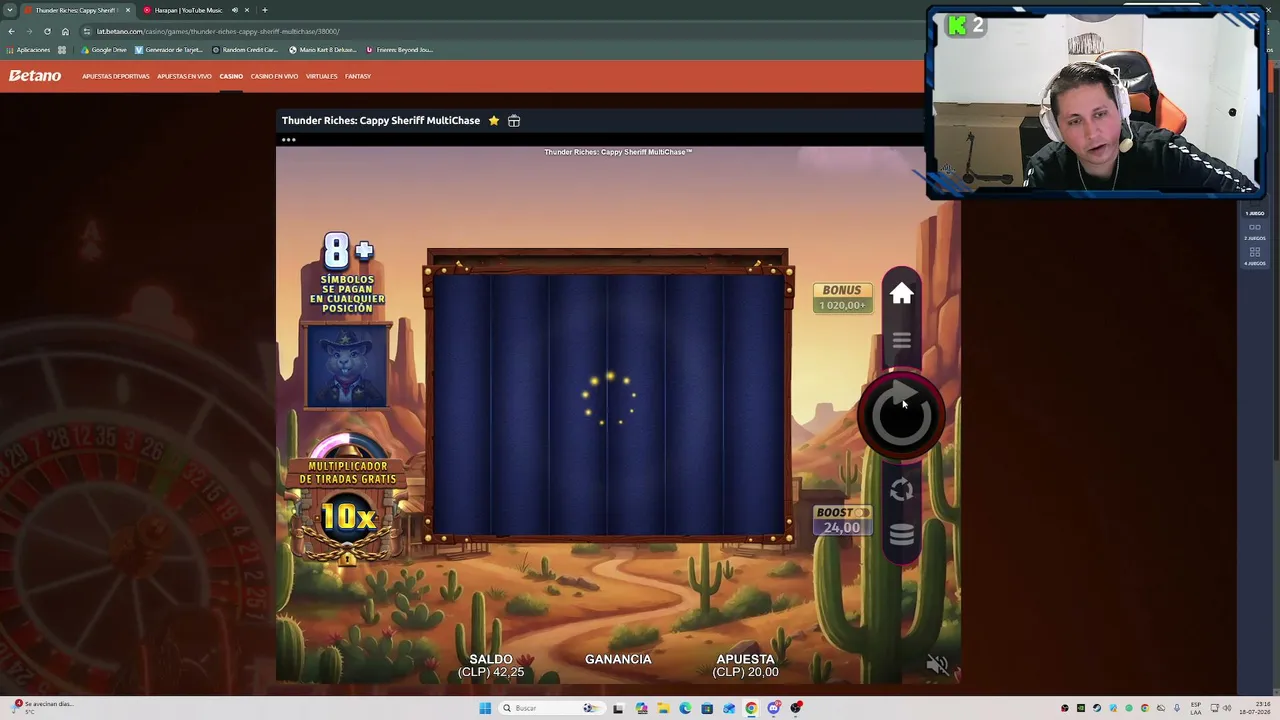Image resolution: width=1280 pixels, height=720 pixels.
Task: Open the Fantasy section
Action: pyautogui.click(x=358, y=76)
